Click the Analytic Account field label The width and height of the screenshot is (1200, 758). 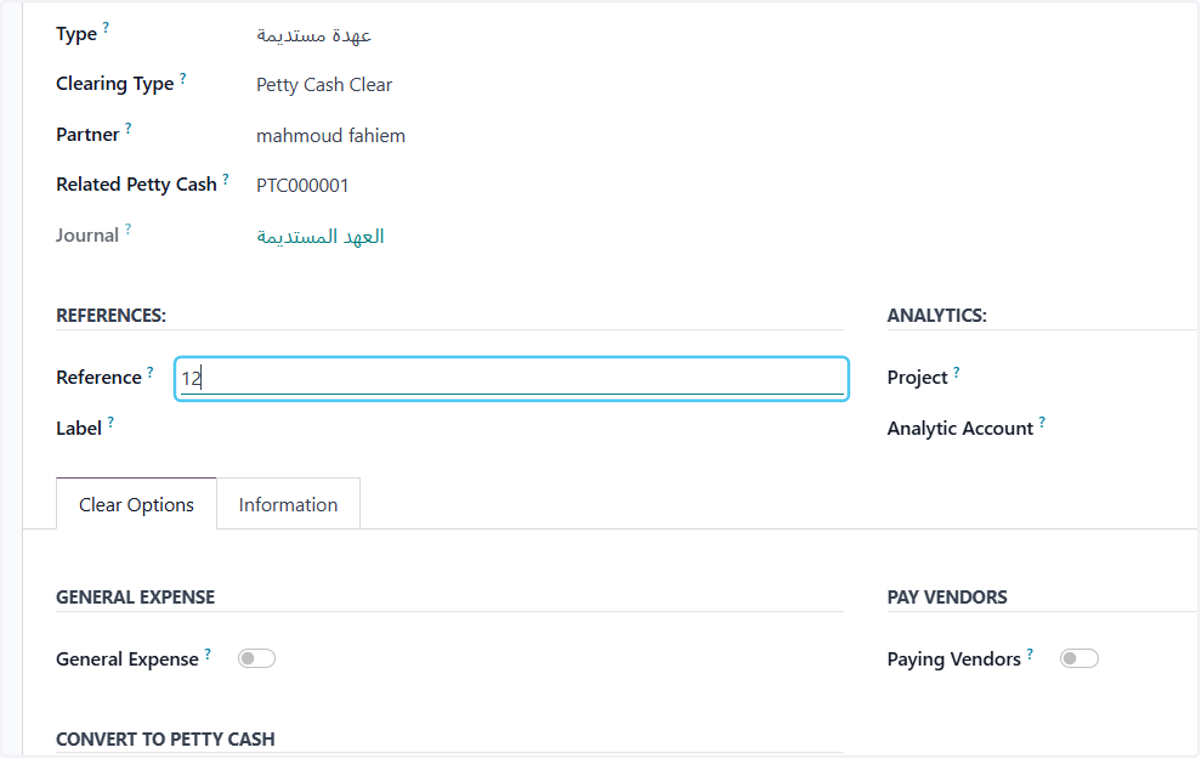point(960,429)
